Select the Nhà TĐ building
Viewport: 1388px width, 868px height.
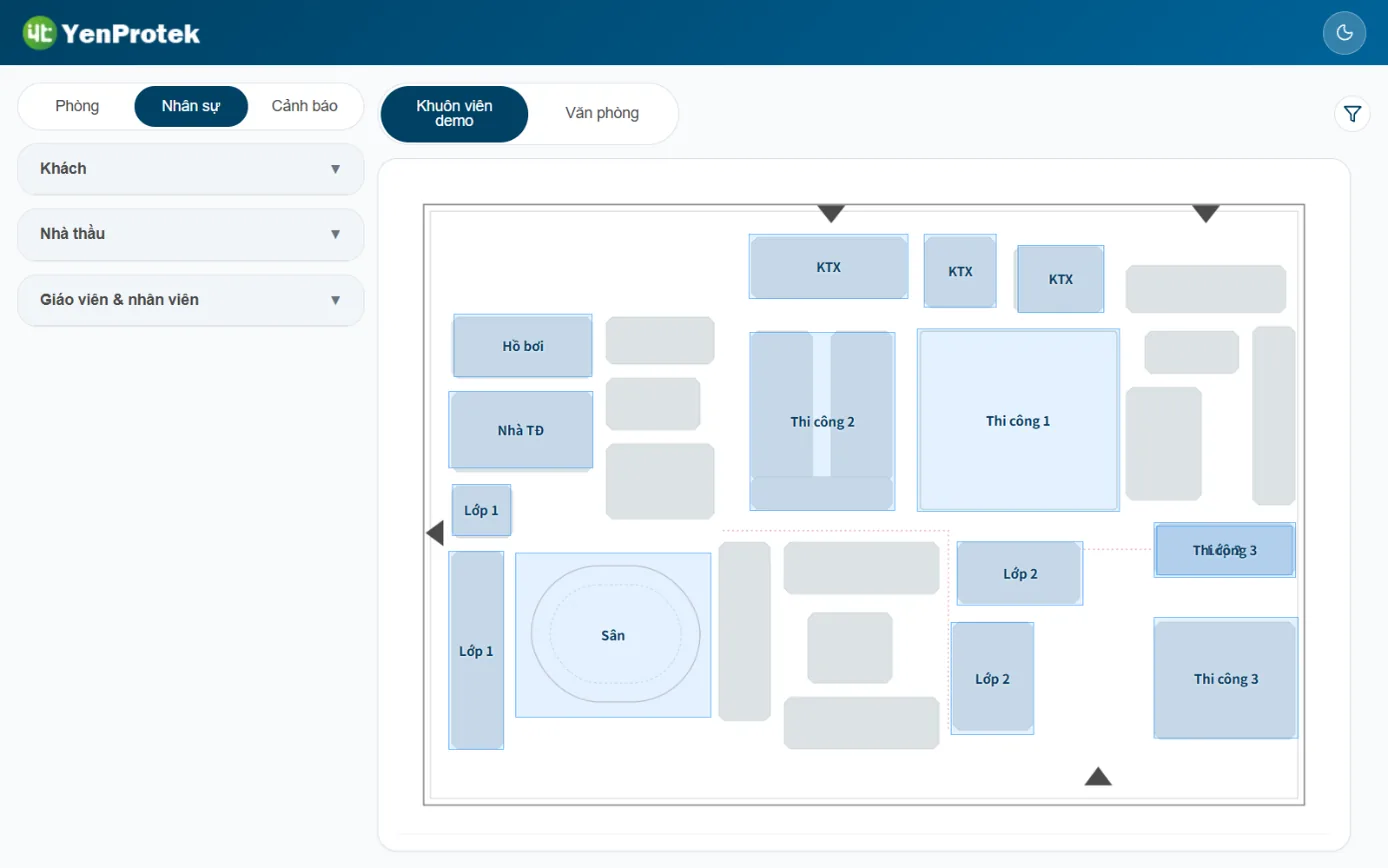521,431
